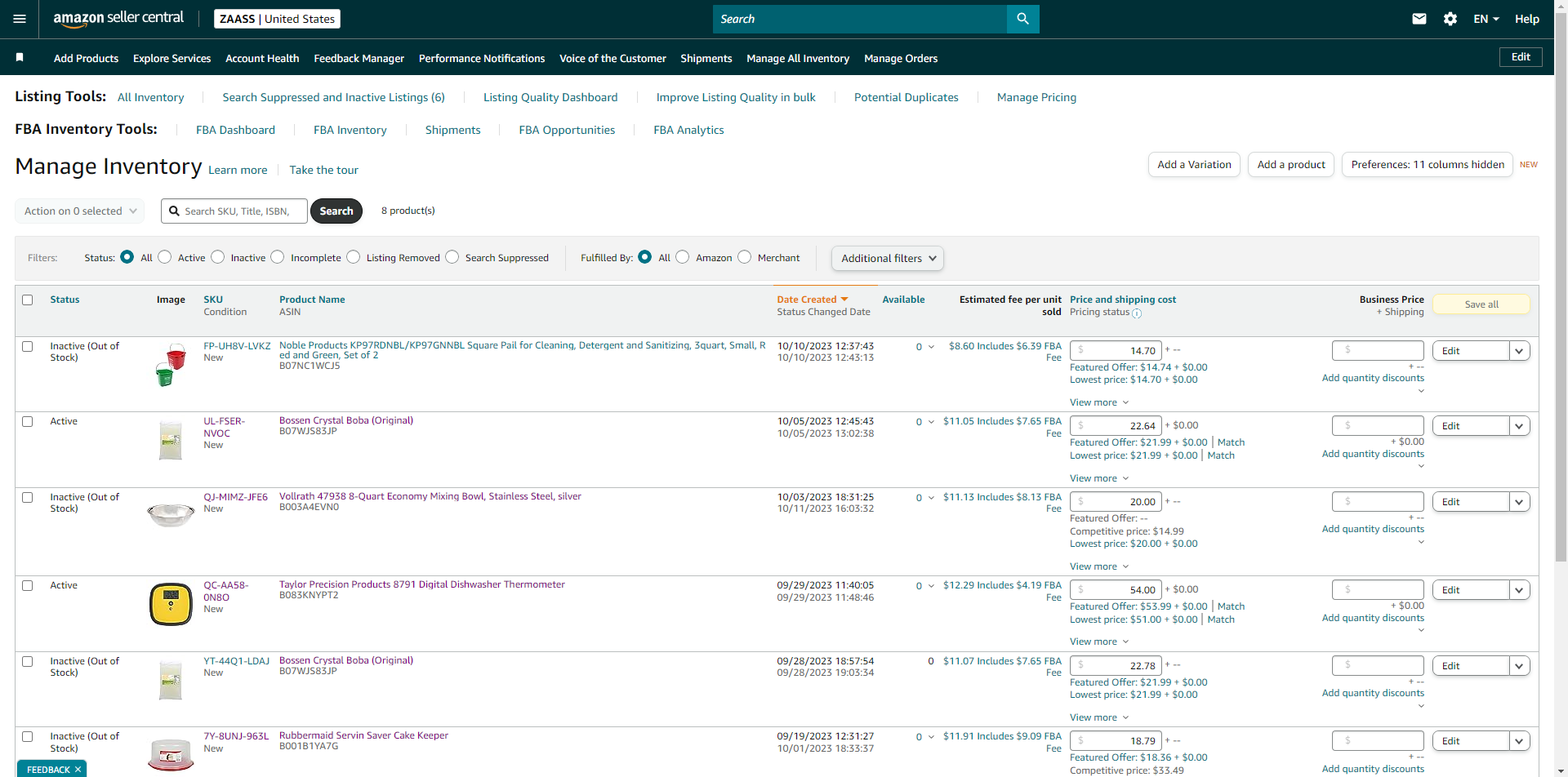Viewport: 1568px width, 777px height.
Task: Expand available quantity chevron for Noble Products row
Action: (x=931, y=347)
